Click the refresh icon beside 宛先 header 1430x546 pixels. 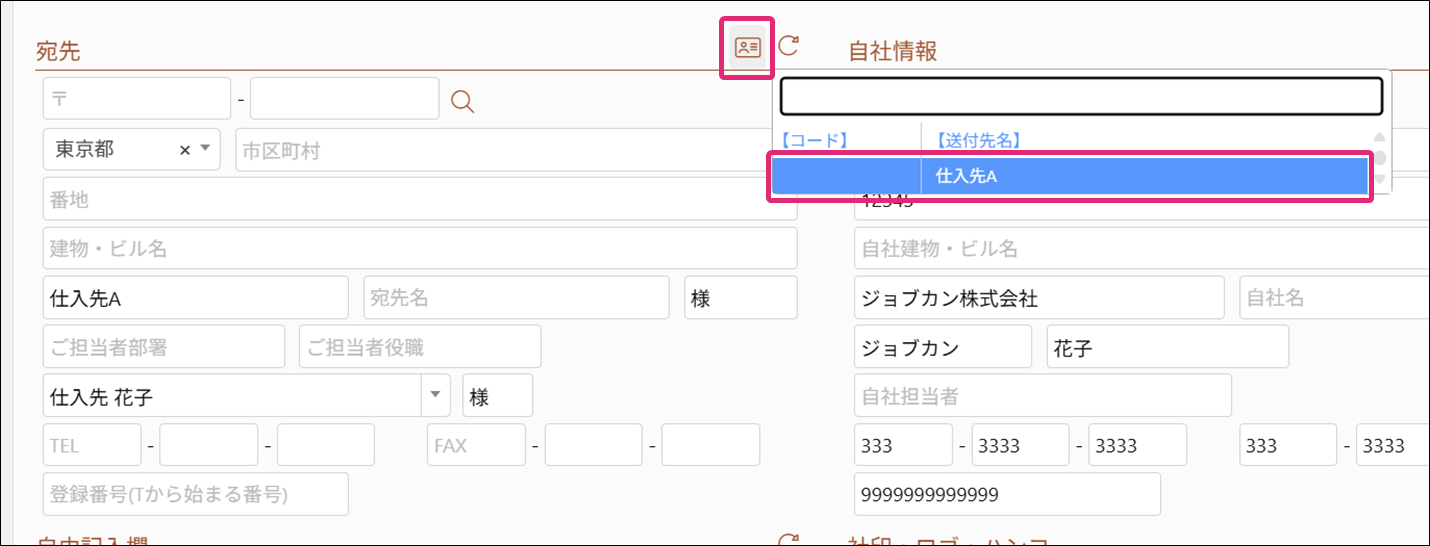pyautogui.click(x=789, y=46)
